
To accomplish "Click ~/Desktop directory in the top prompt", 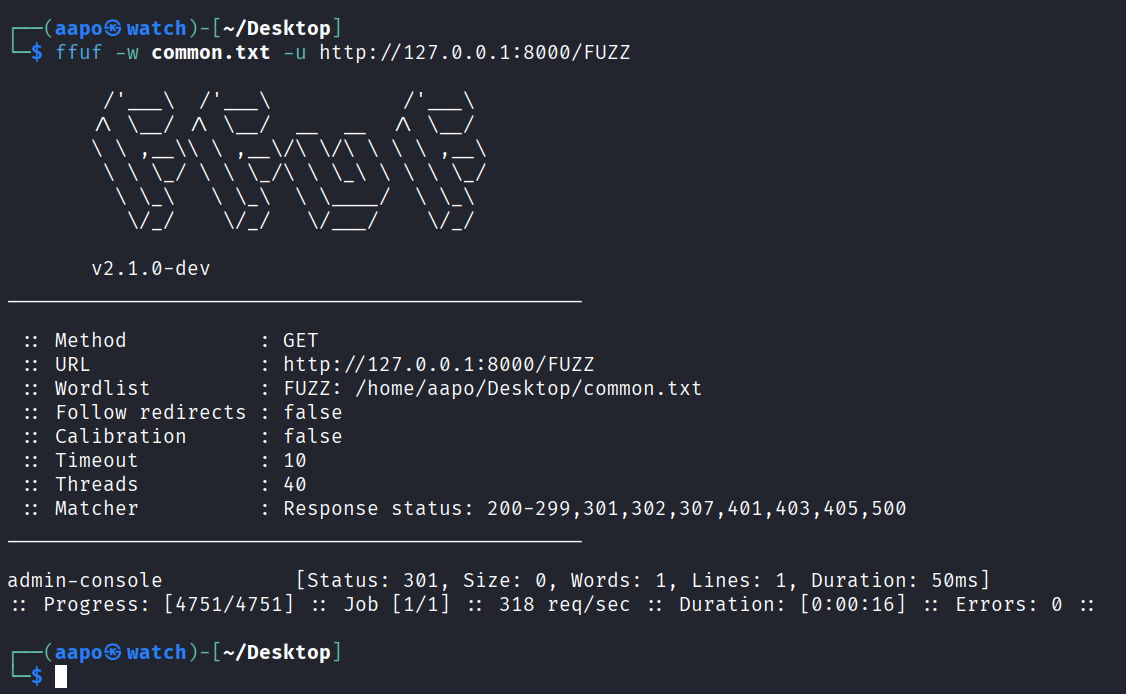I will pyautogui.click(x=276, y=29).
